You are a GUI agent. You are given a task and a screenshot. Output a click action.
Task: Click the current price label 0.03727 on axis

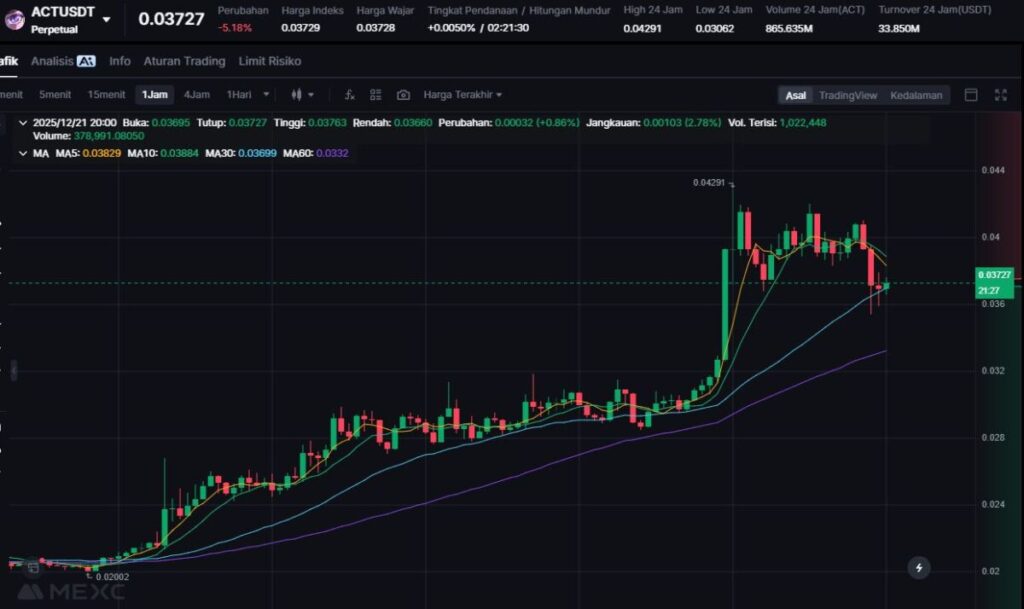(x=995, y=274)
